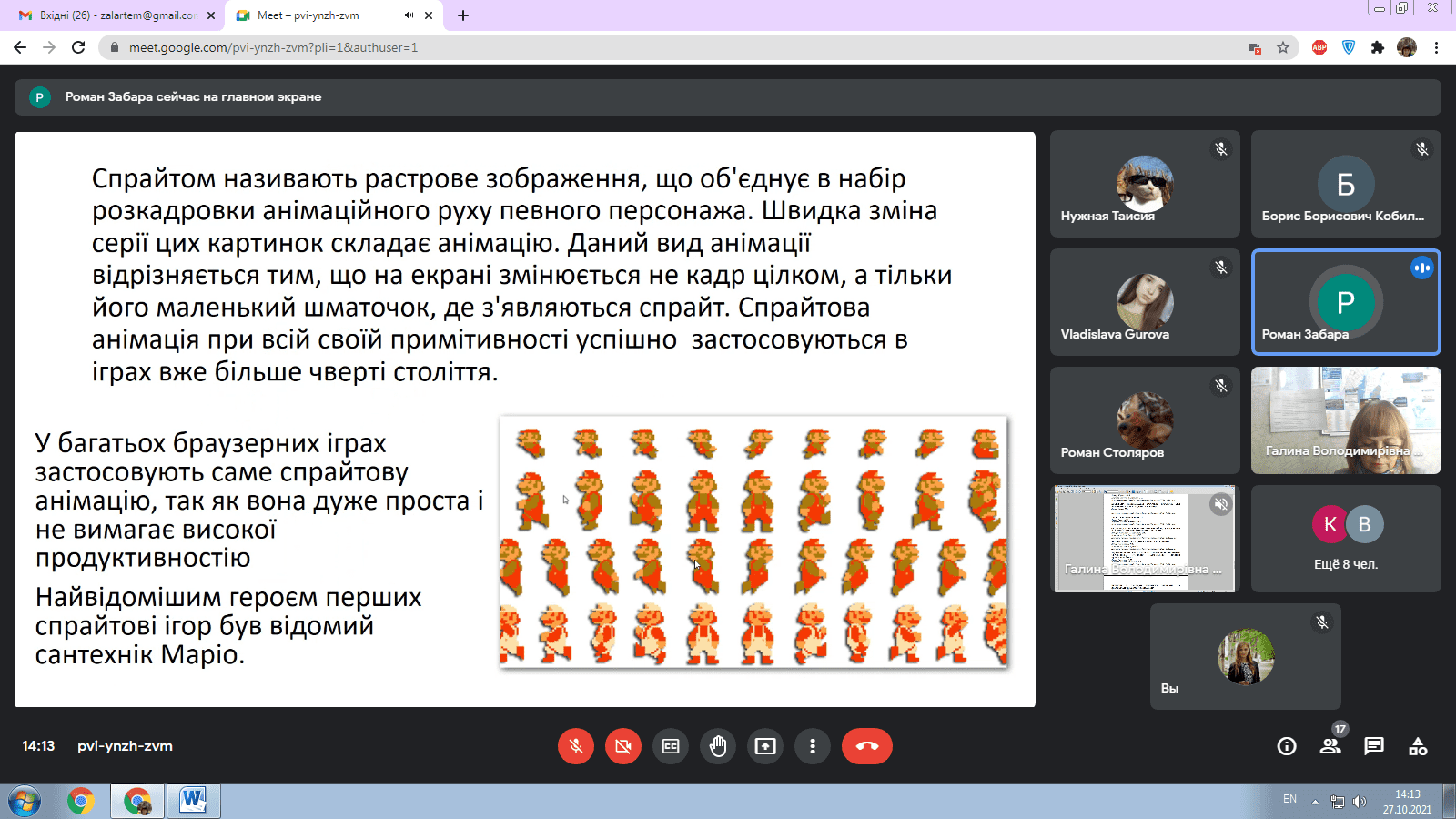Open the Chrome extensions puzzle menu
1456x819 pixels.
pos(1378,47)
